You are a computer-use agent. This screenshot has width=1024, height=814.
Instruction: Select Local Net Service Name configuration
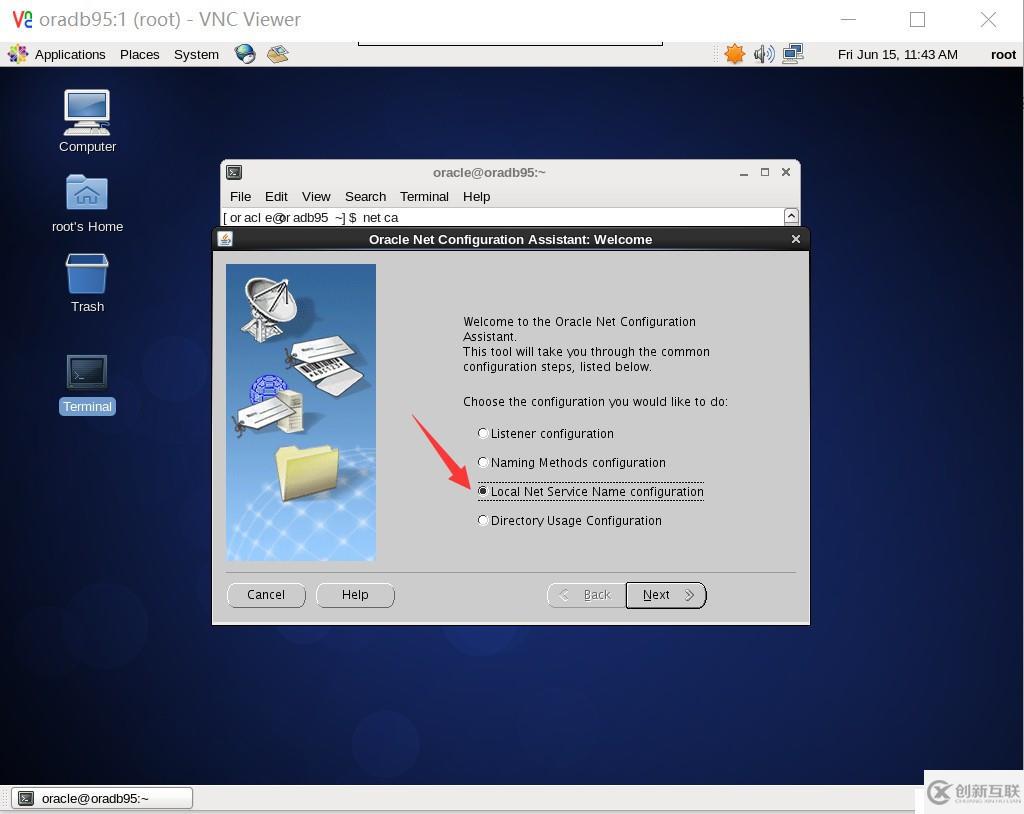click(x=483, y=491)
